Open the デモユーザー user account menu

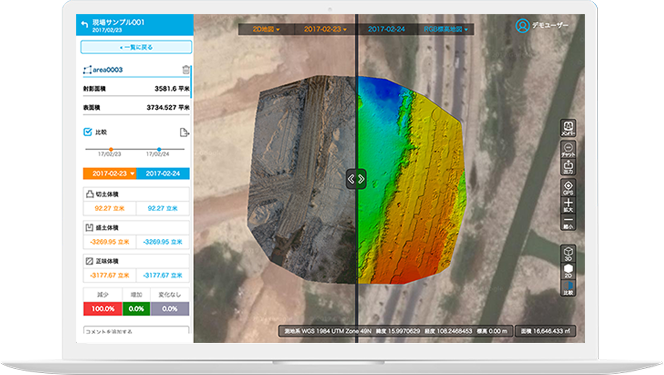542,25
